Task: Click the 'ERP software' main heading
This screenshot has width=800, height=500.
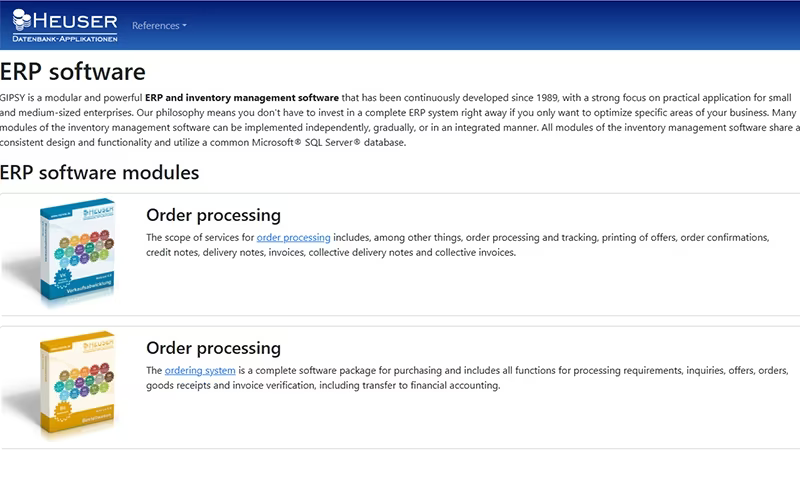Action: 72,71
